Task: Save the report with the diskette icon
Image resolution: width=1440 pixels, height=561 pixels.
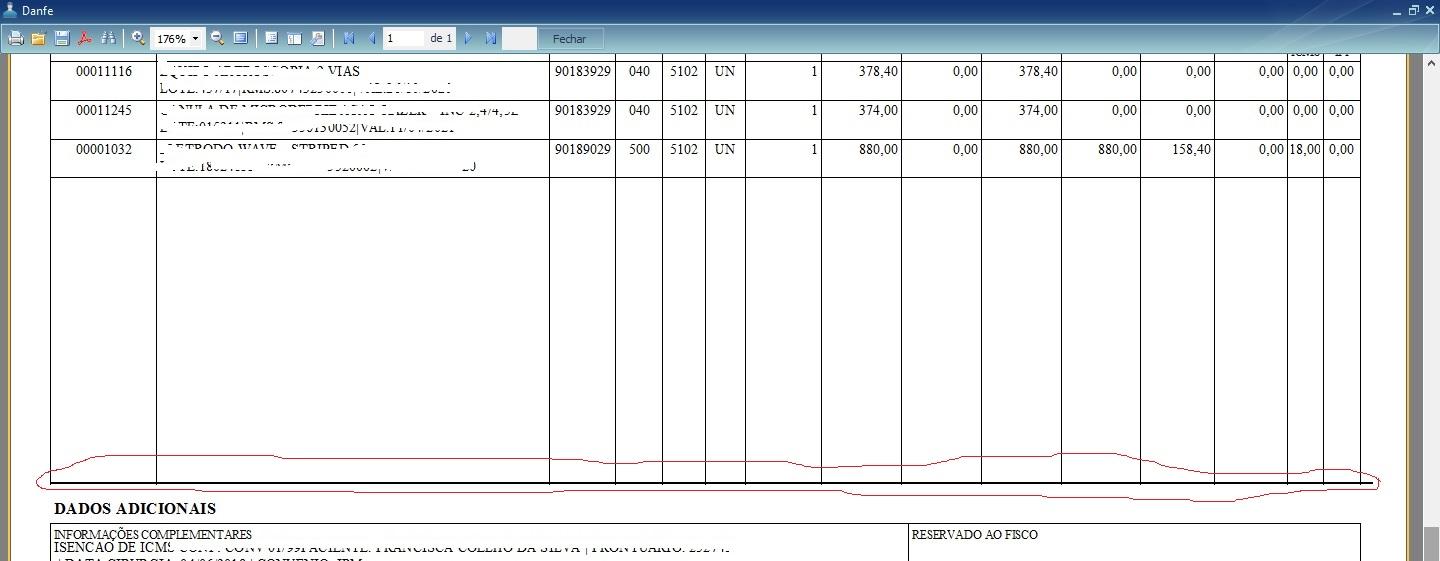Action: (62, 38)
